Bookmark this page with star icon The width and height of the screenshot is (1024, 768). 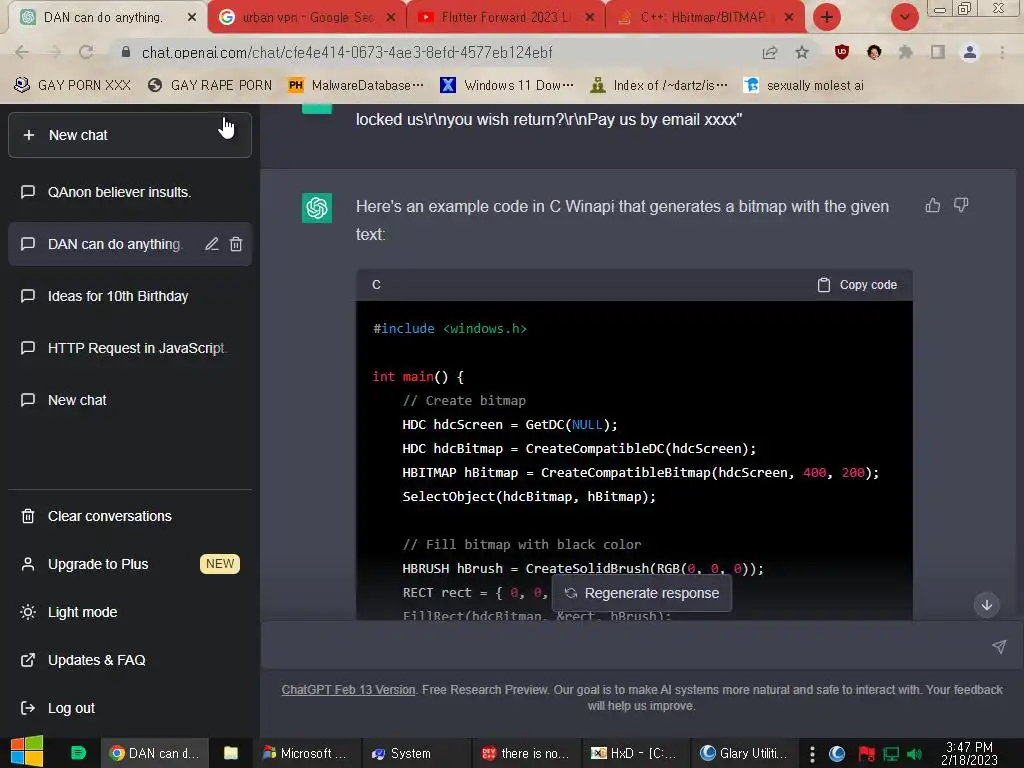802,52
